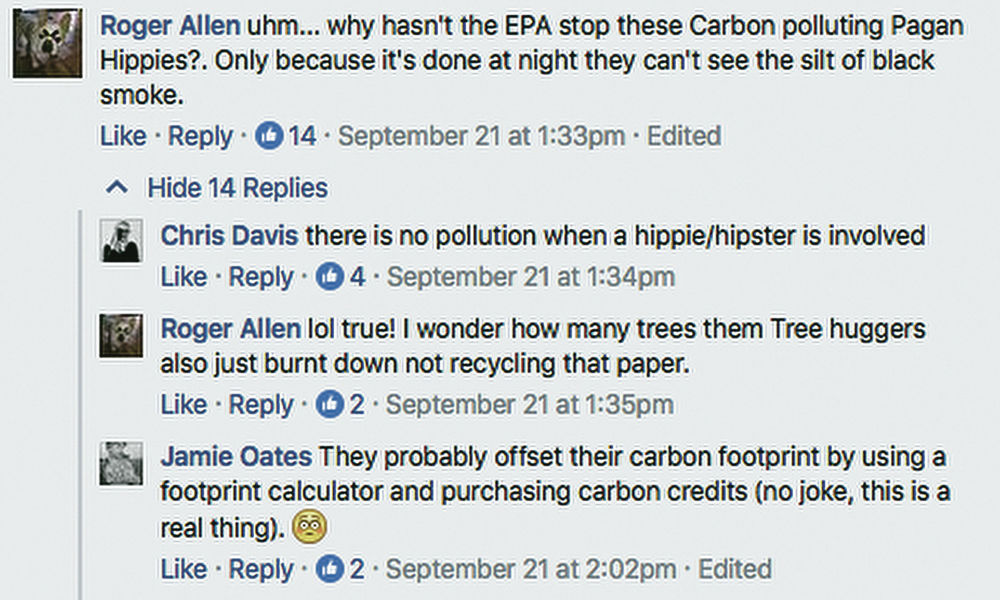The image size is (1000, 600).
Task: Click the like-count thumb icon showing 14
Action: coord(270,136)
